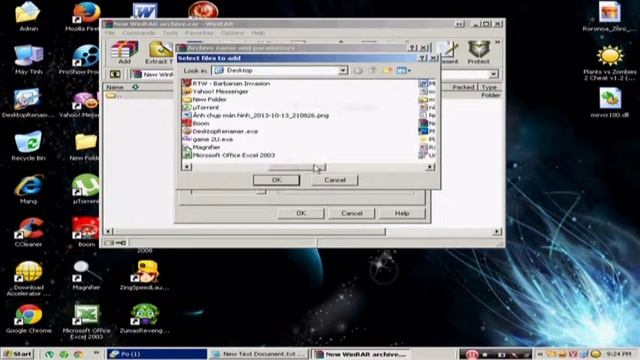Open Google Chrome desktop shortcut
The width and height of the screenshot is (640, 360).
[x=29, y=319]
